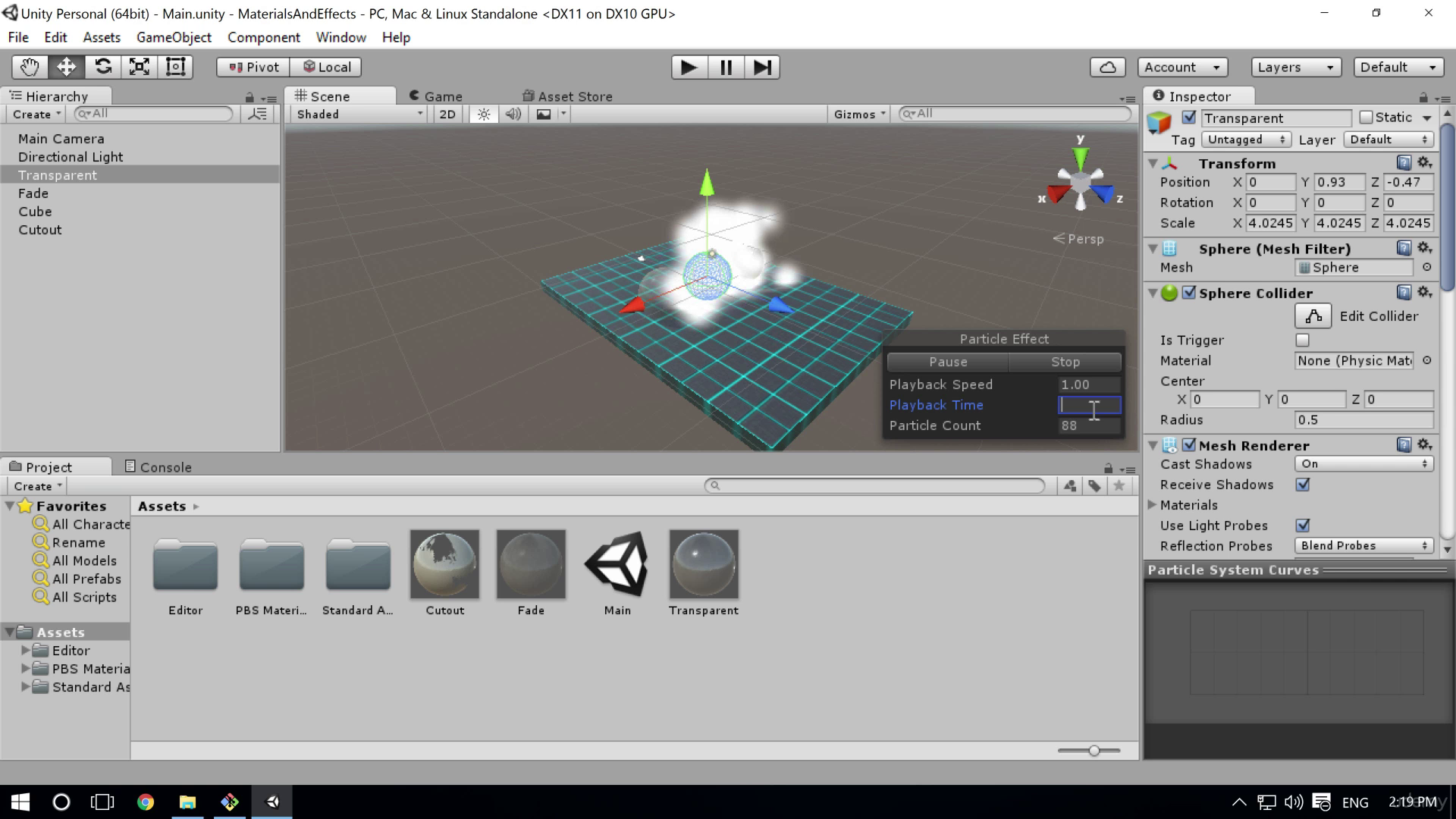Open the Untagged tag dropdown
The image size is (1456, 819).
pos(1245,140)
